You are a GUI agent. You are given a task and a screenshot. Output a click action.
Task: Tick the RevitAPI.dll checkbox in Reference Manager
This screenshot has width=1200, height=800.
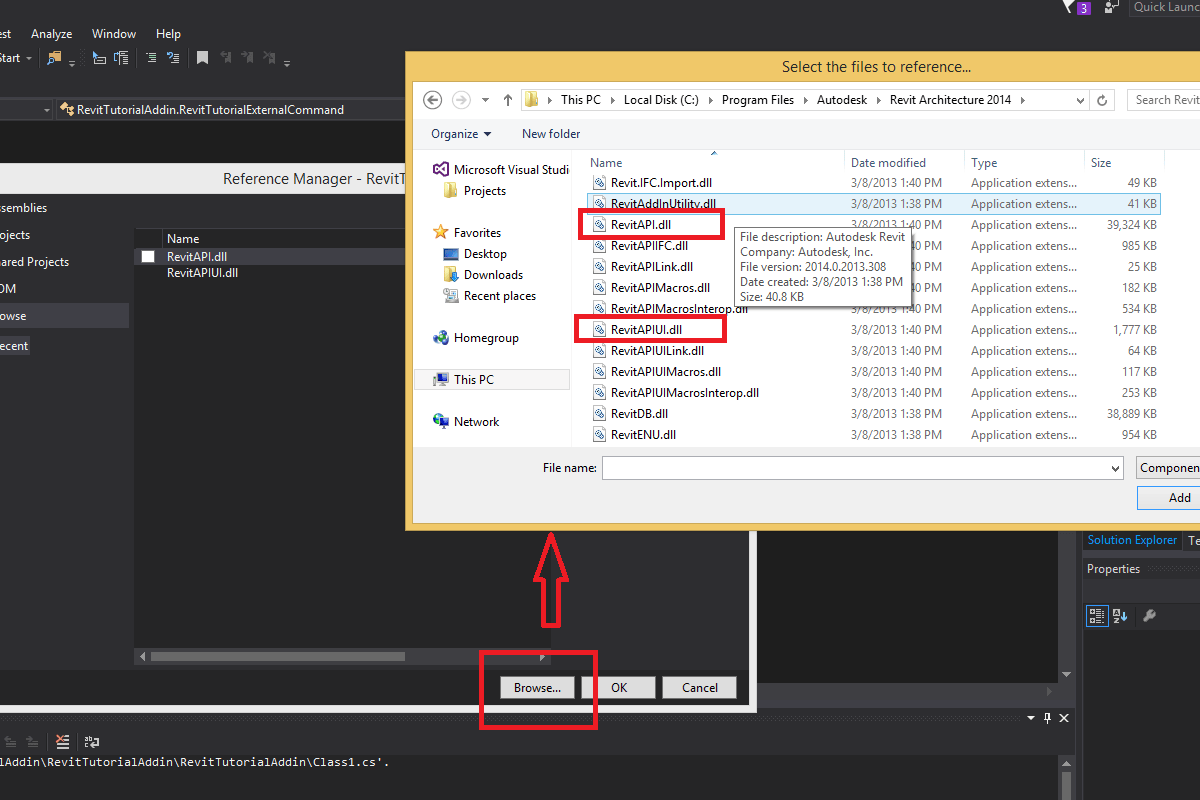click(148, 257)
